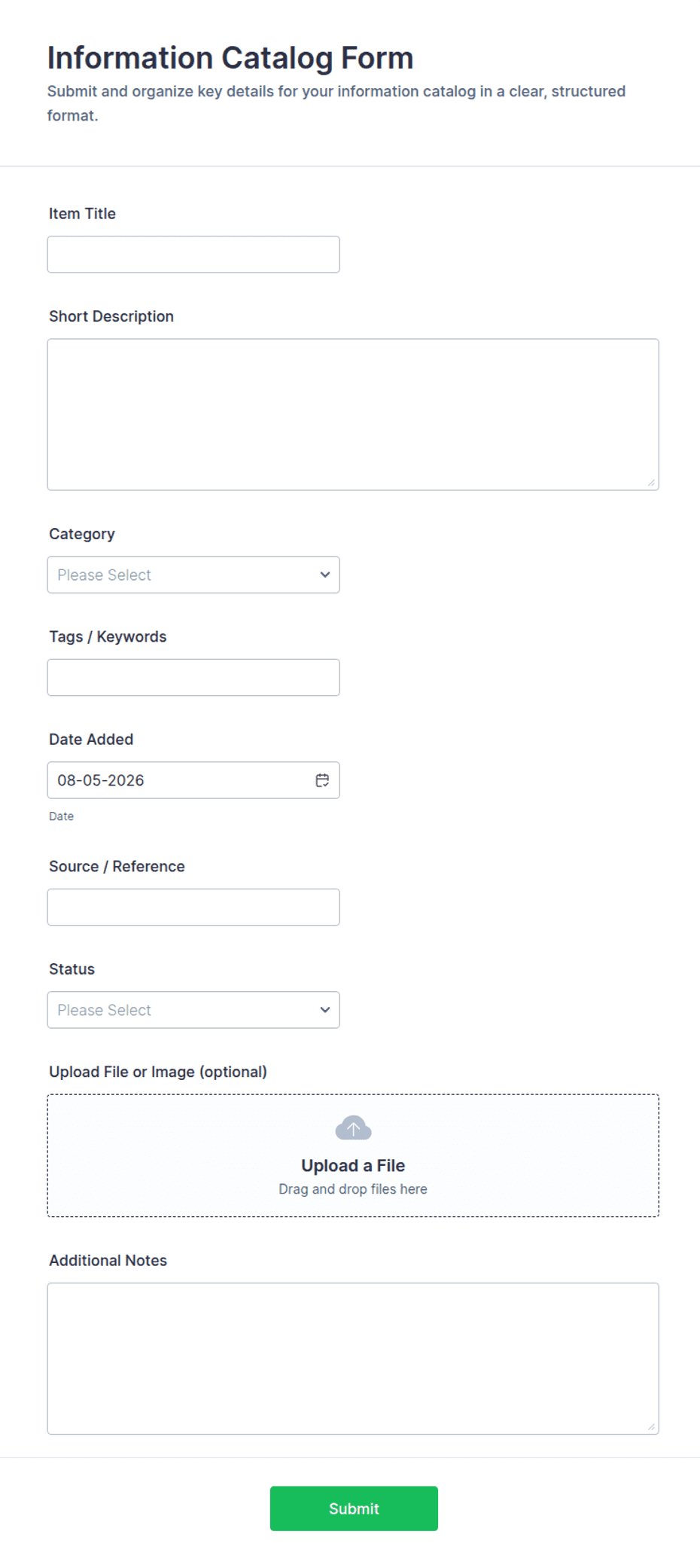The width and height of the screenshot is (700, 1568).
Task: Click the Item Title label
Action: (x=82, y=214)
